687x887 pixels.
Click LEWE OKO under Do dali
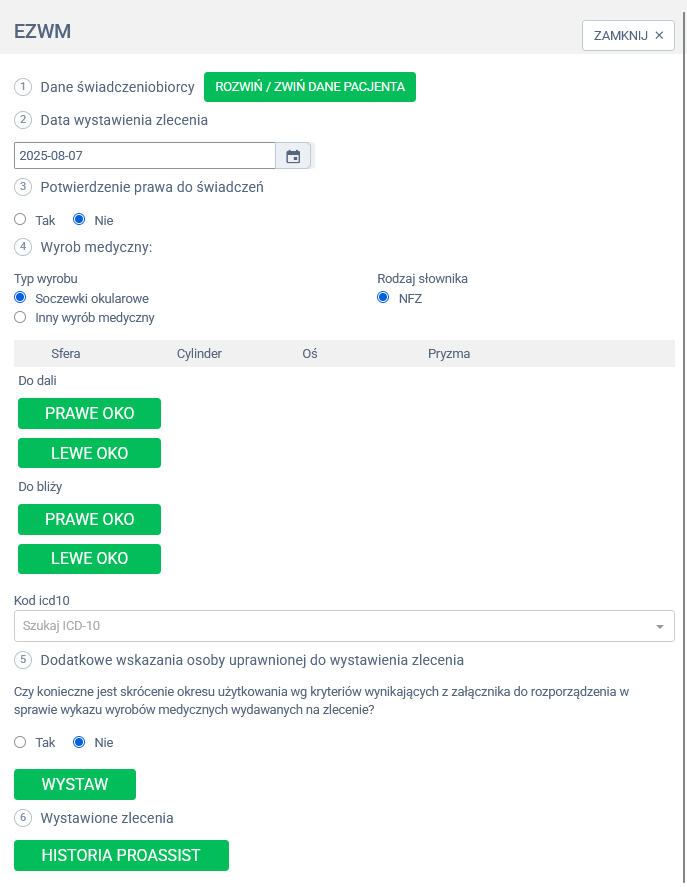point(89,453)
